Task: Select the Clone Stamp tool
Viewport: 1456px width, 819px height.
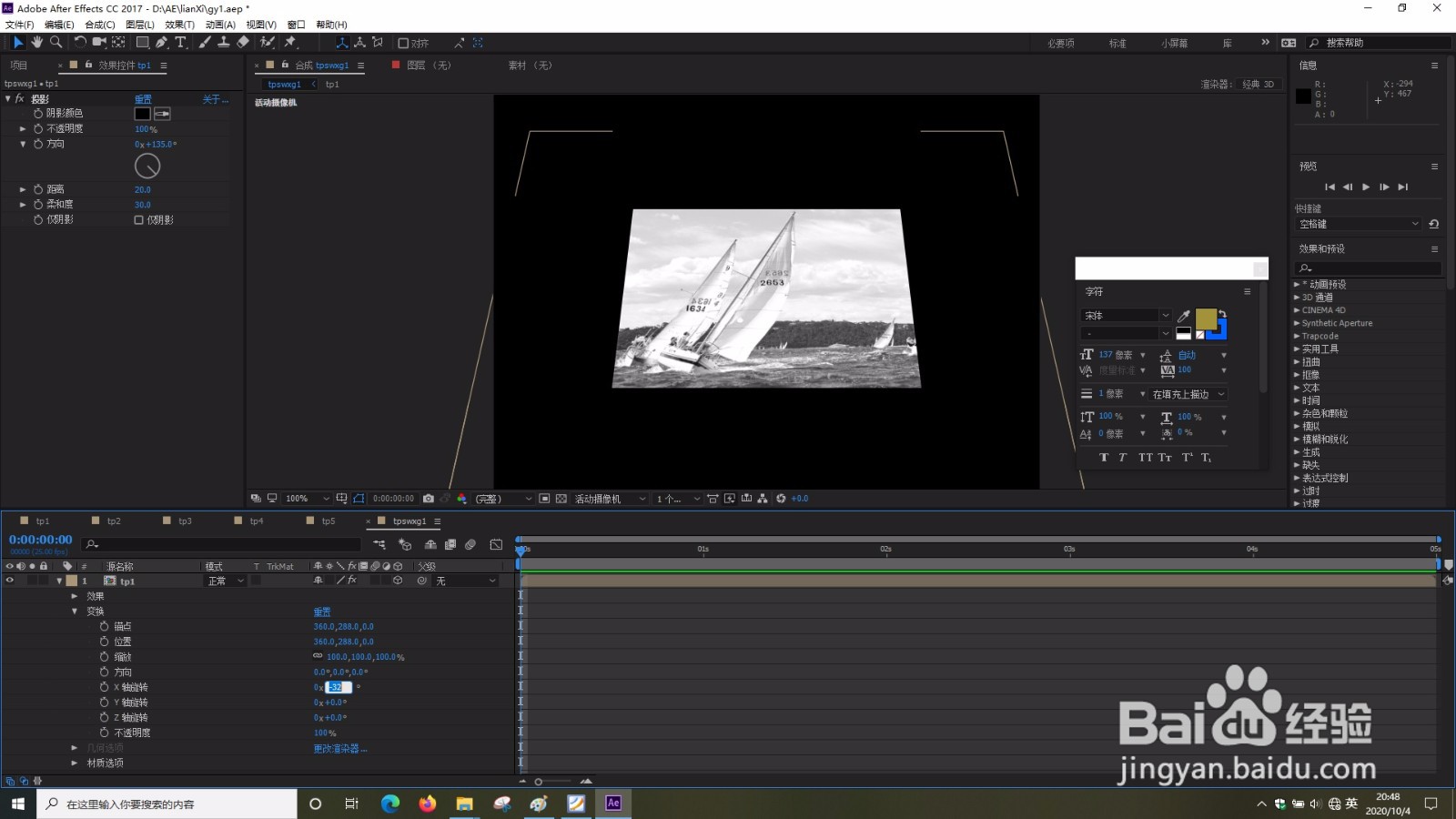Action: pos(223,43)
